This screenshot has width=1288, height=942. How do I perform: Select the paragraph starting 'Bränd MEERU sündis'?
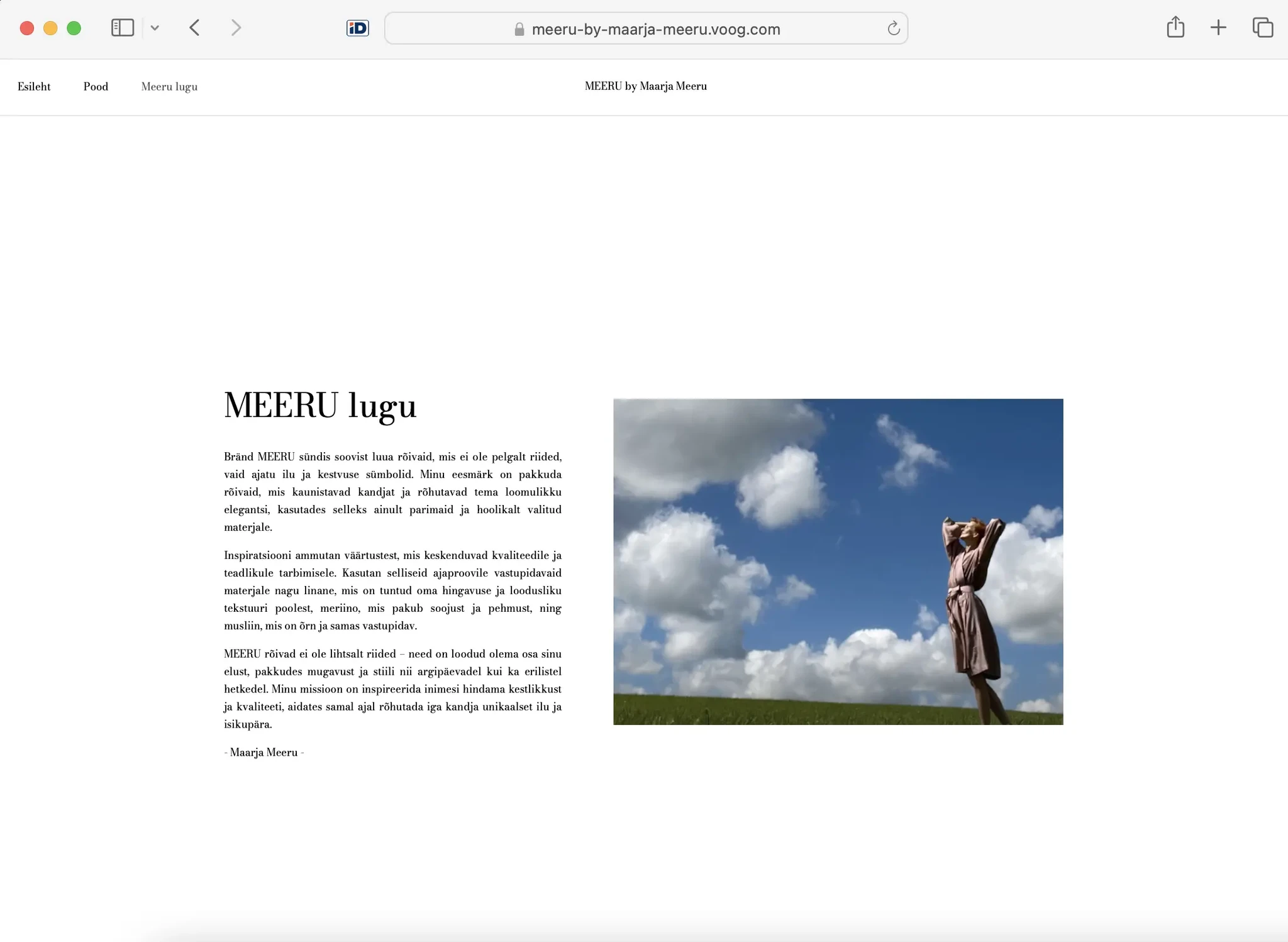392,492
